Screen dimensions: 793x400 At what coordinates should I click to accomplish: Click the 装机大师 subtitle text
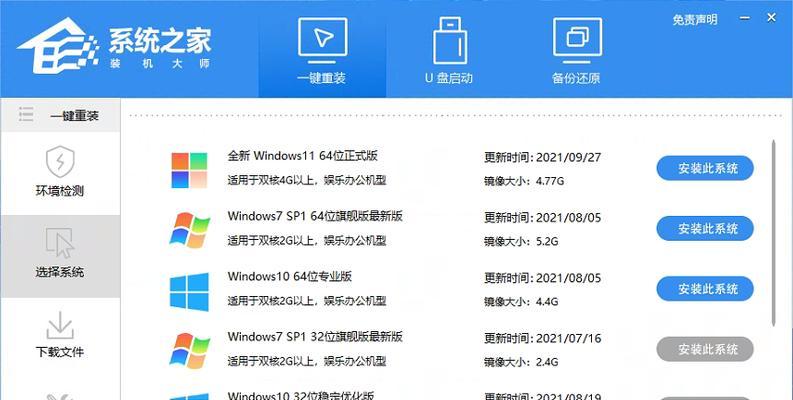click(160, 64)
